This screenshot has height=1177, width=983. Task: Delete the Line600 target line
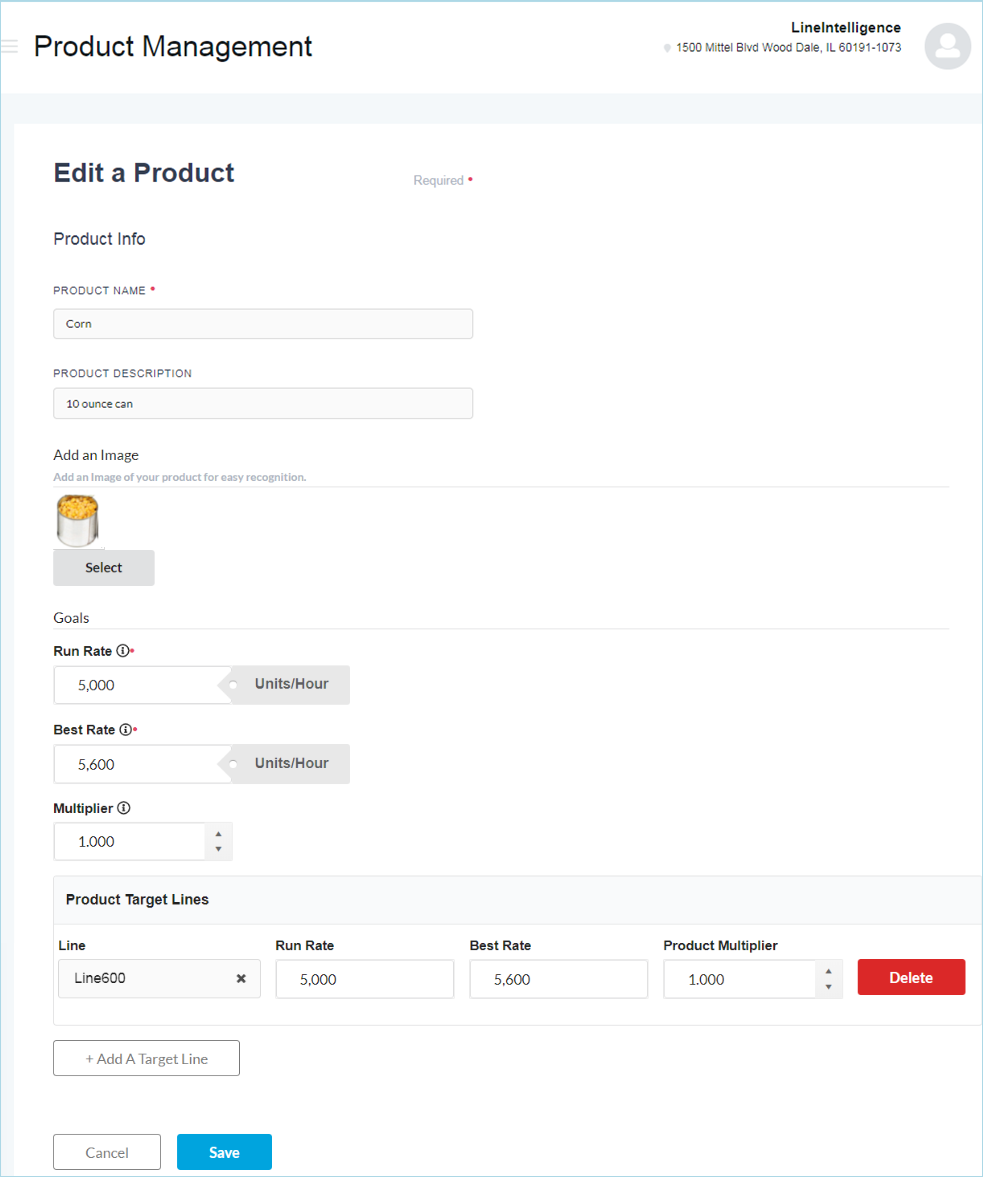click(911, 978)
